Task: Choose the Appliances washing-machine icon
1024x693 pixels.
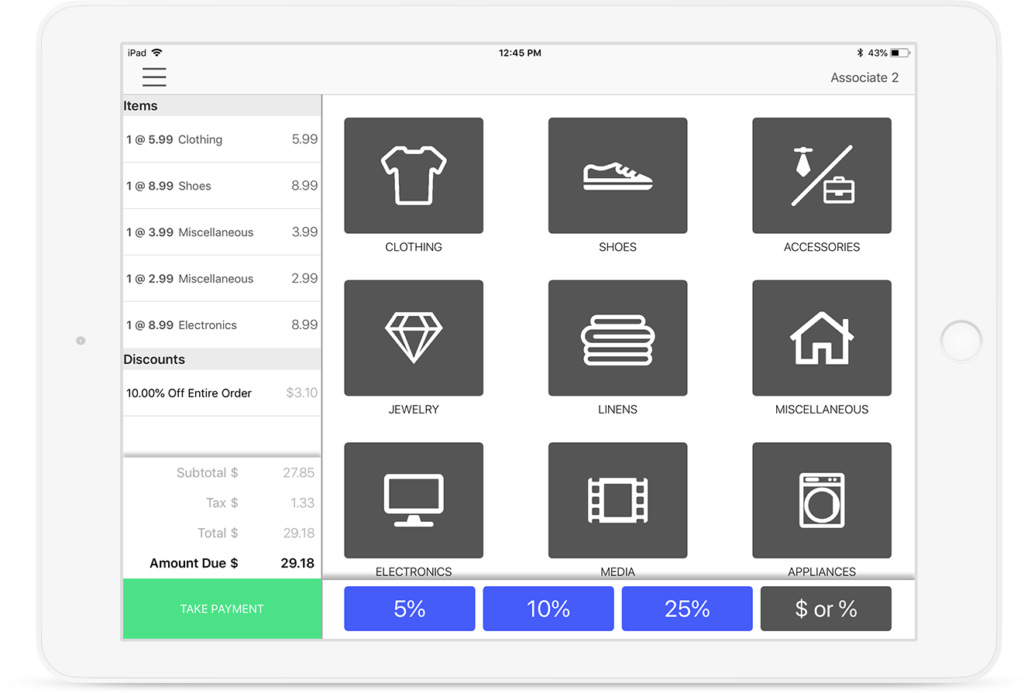Action: [x=821, y=499]
